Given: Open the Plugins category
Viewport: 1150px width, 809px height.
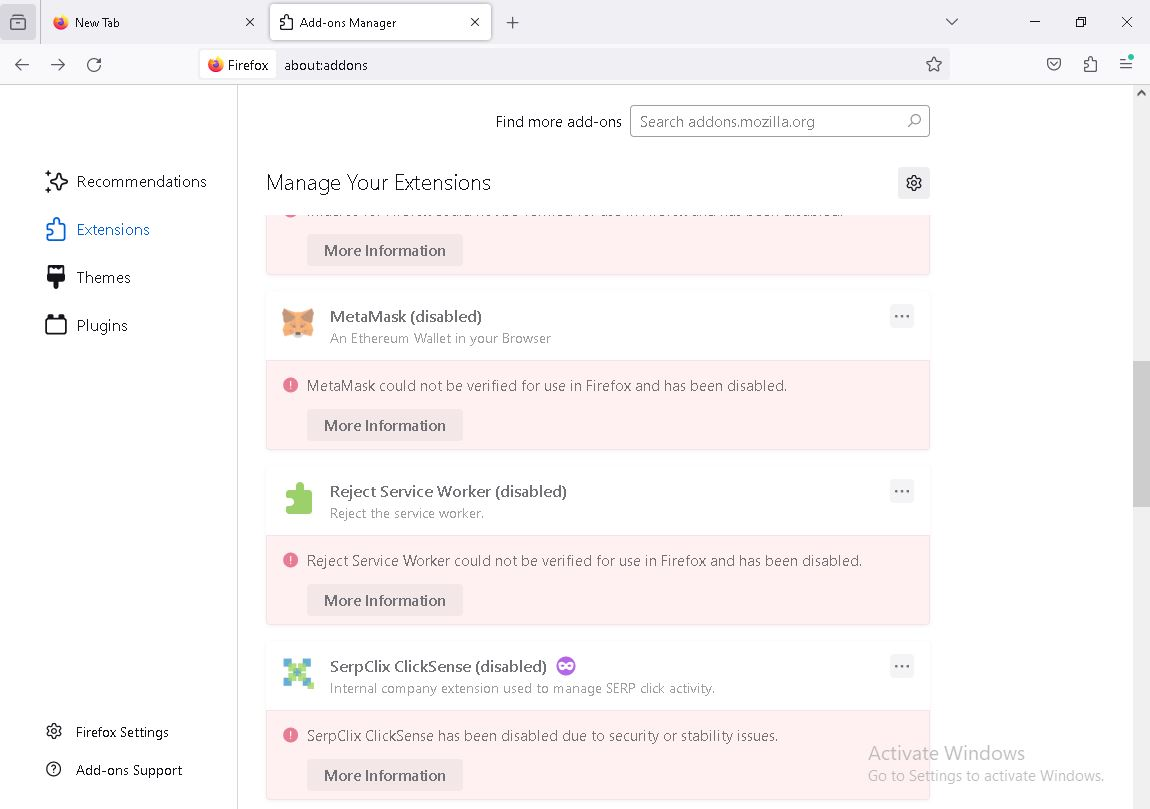Looking at the screenshot, I should [x=87, y=325].
